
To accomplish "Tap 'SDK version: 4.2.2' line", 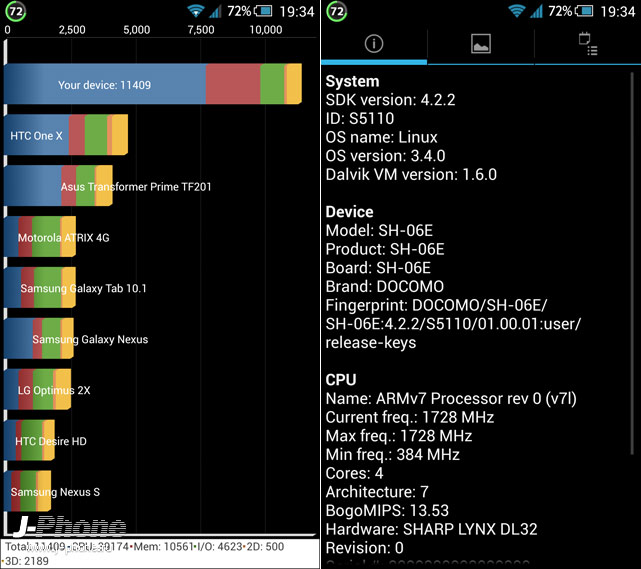I will pyautogui.click(x=390, y=100).
